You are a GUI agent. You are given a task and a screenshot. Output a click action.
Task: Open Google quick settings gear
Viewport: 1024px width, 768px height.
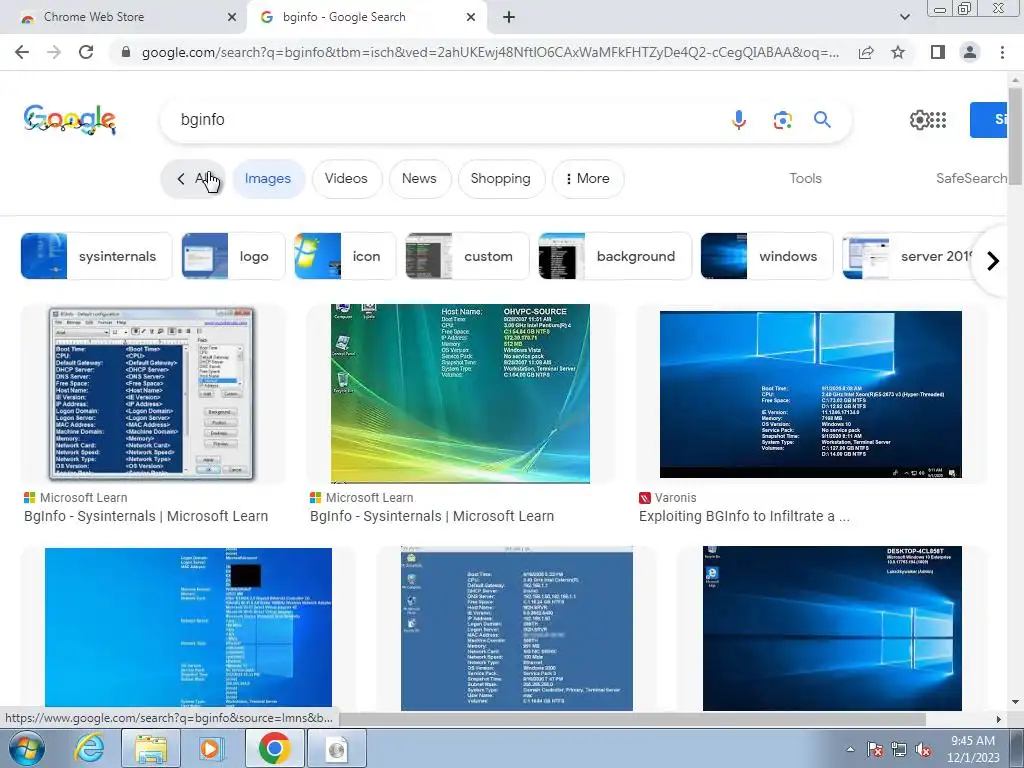[x=919, y=120]
